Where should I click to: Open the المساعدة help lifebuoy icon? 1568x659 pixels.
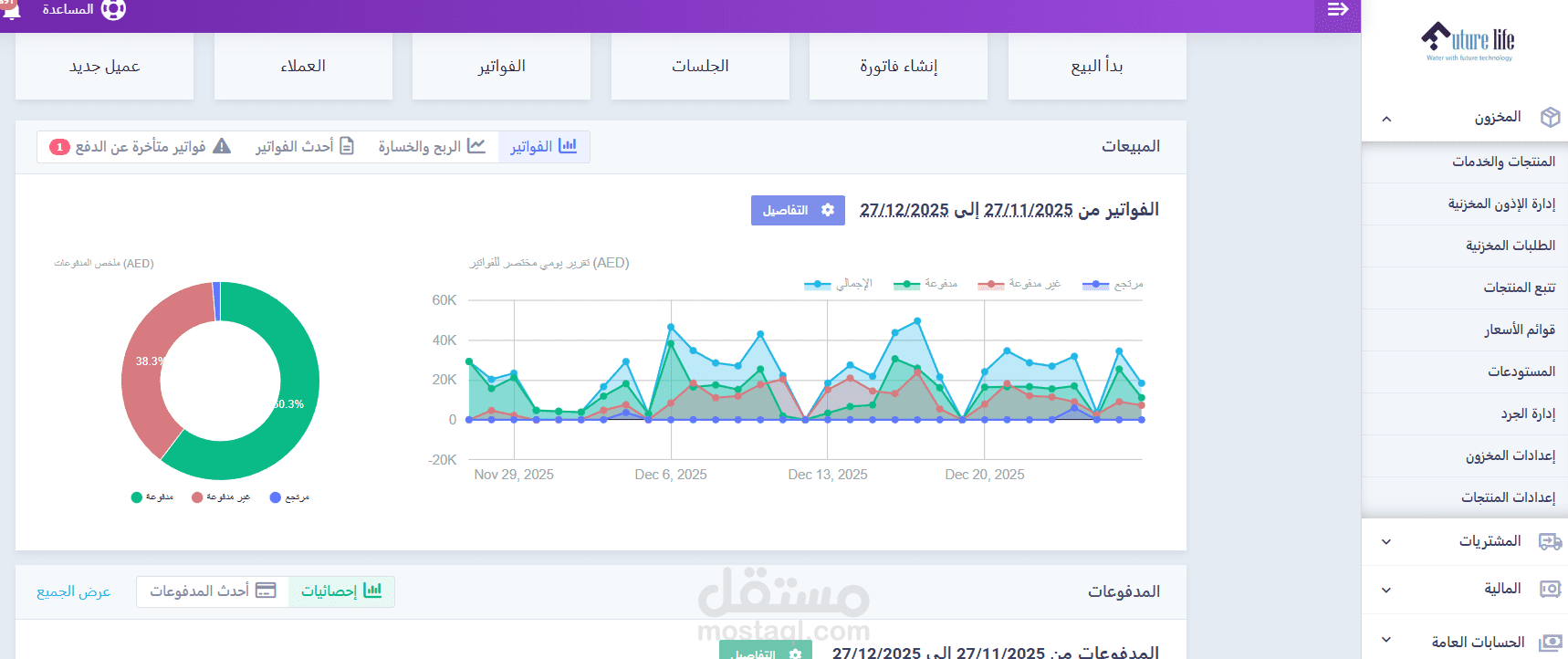(113, 9)
